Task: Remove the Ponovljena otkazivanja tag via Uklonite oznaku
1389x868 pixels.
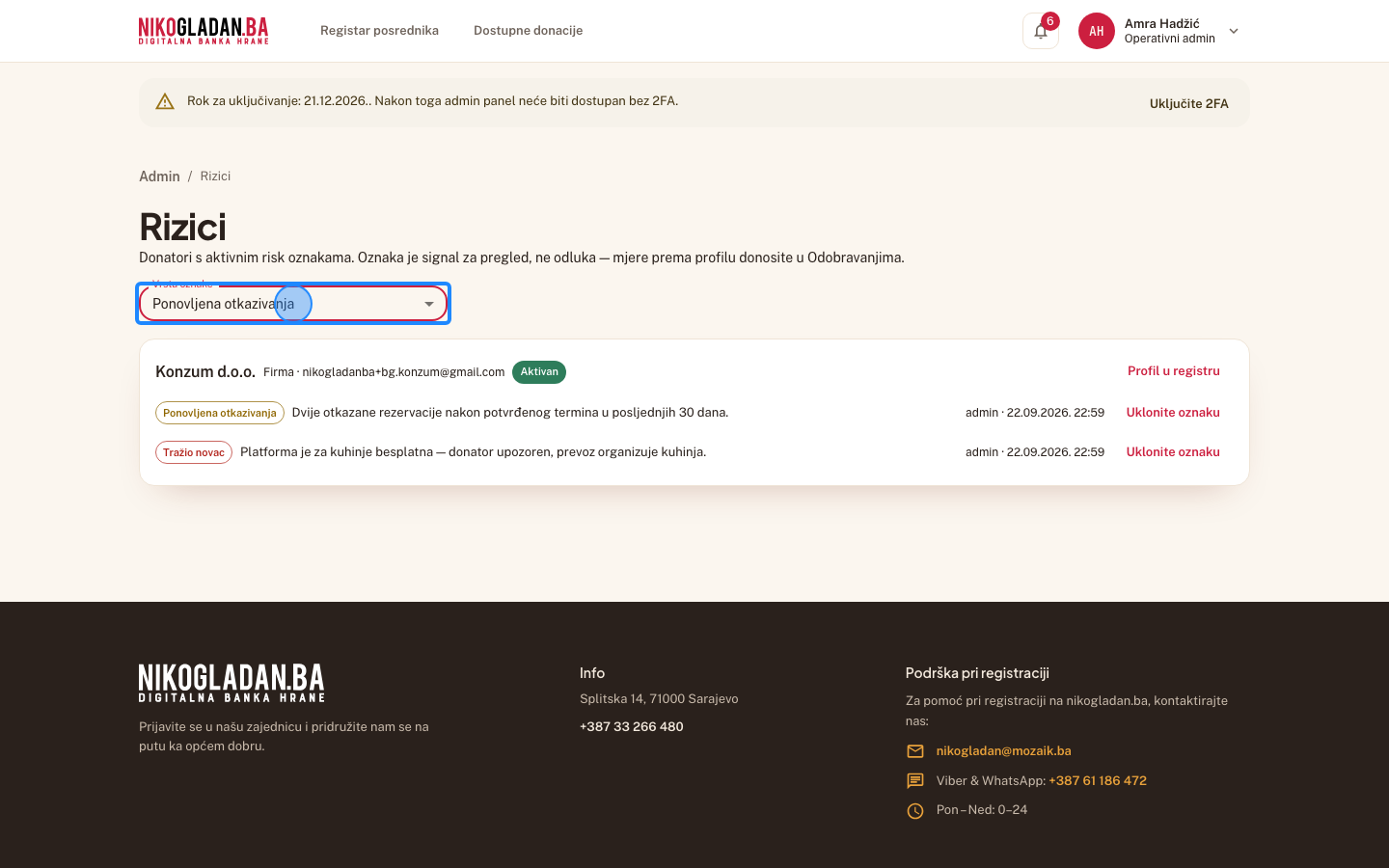Action: [1173, 413]
